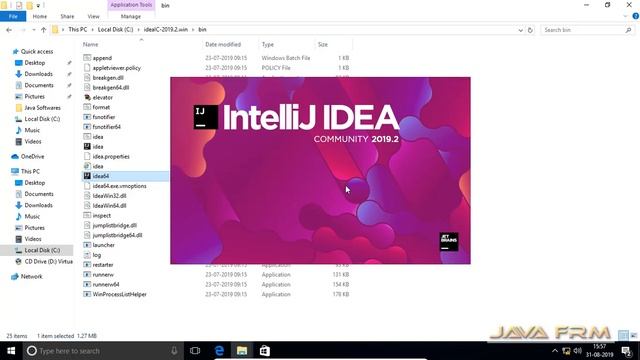This screenshot has height=360, width=640.
Task: Sort files by the Type column
Action: pos(268,44)
